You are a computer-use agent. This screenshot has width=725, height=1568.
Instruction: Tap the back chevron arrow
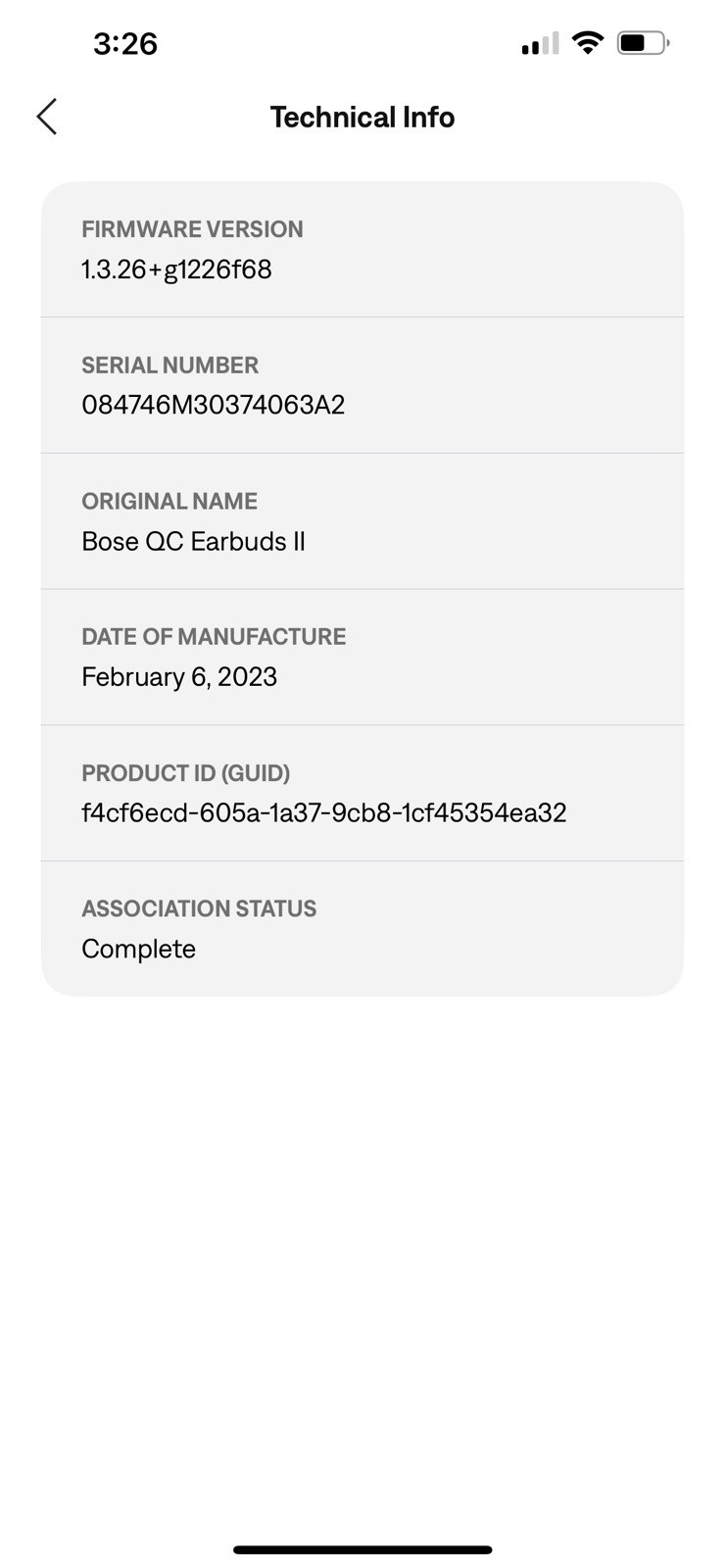[x=47, y=117]
